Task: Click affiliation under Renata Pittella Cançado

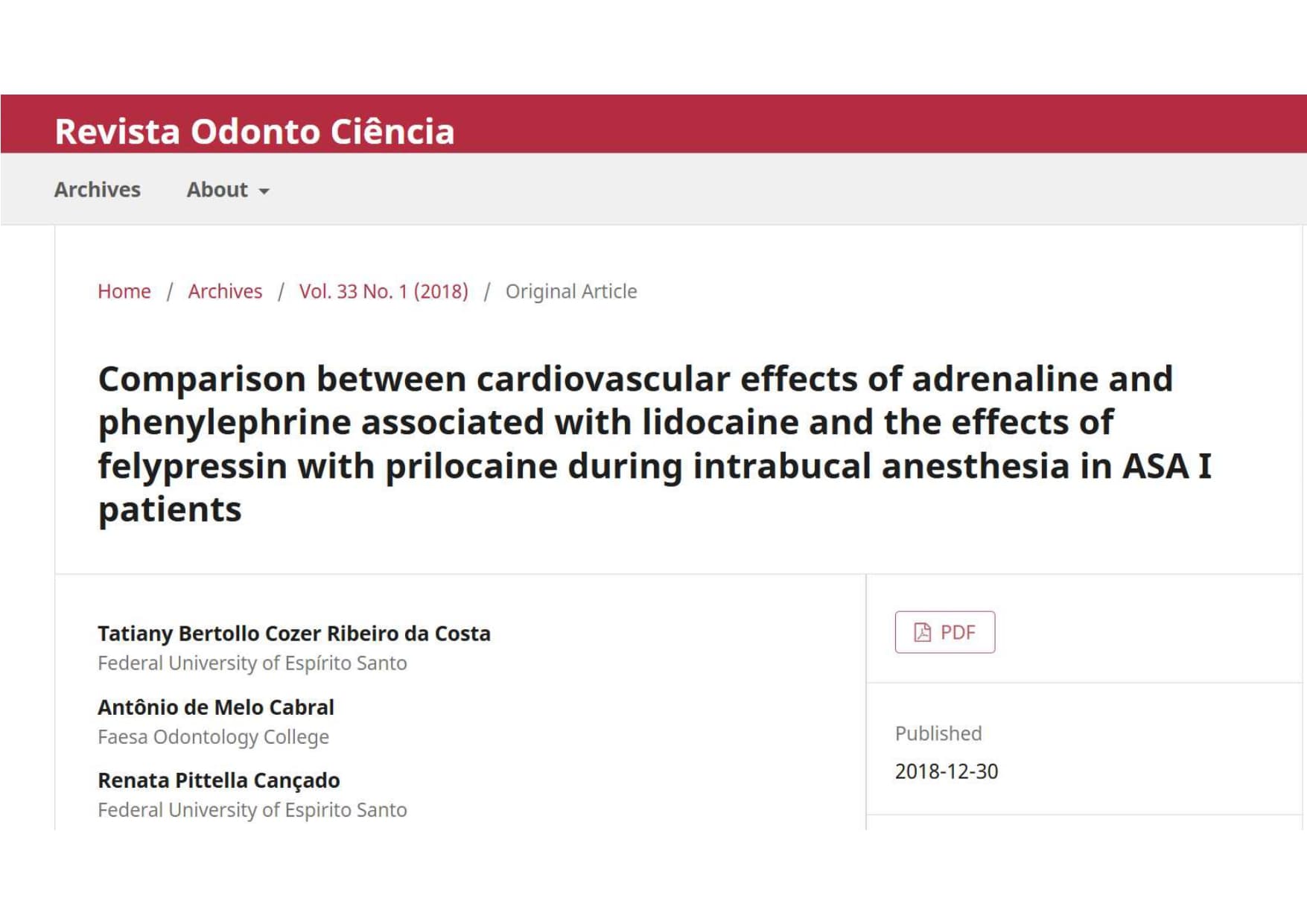Action: (252, 810)
